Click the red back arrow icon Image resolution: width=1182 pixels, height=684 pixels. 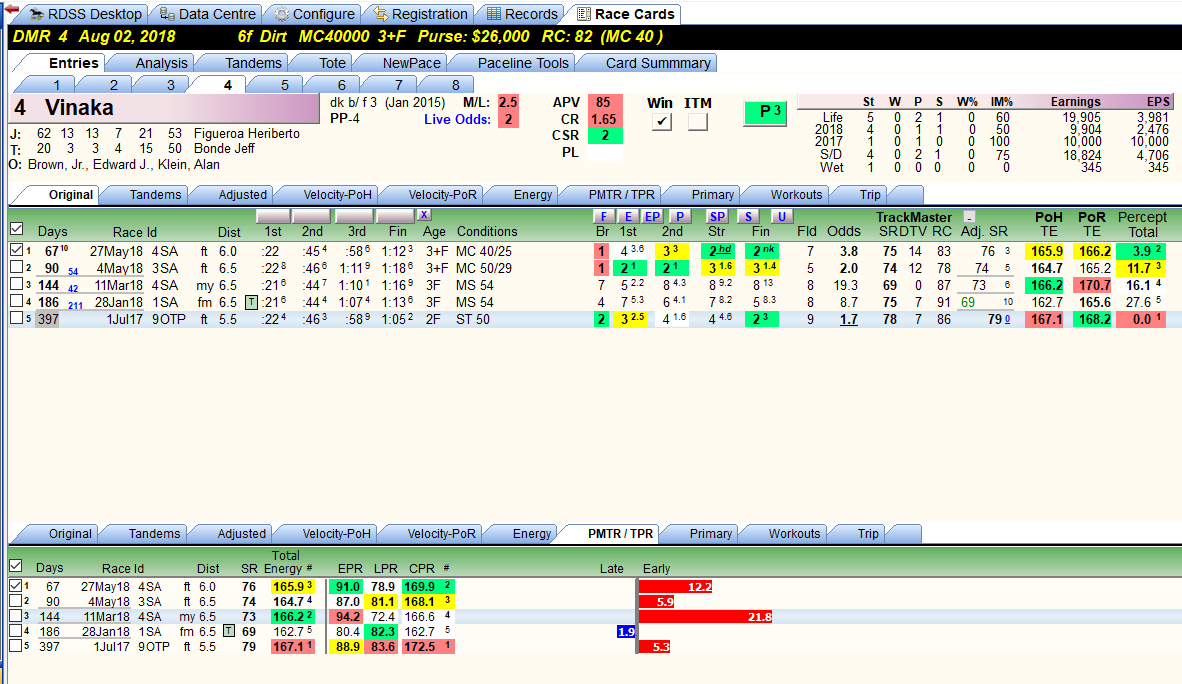click(x=11, y=9)
